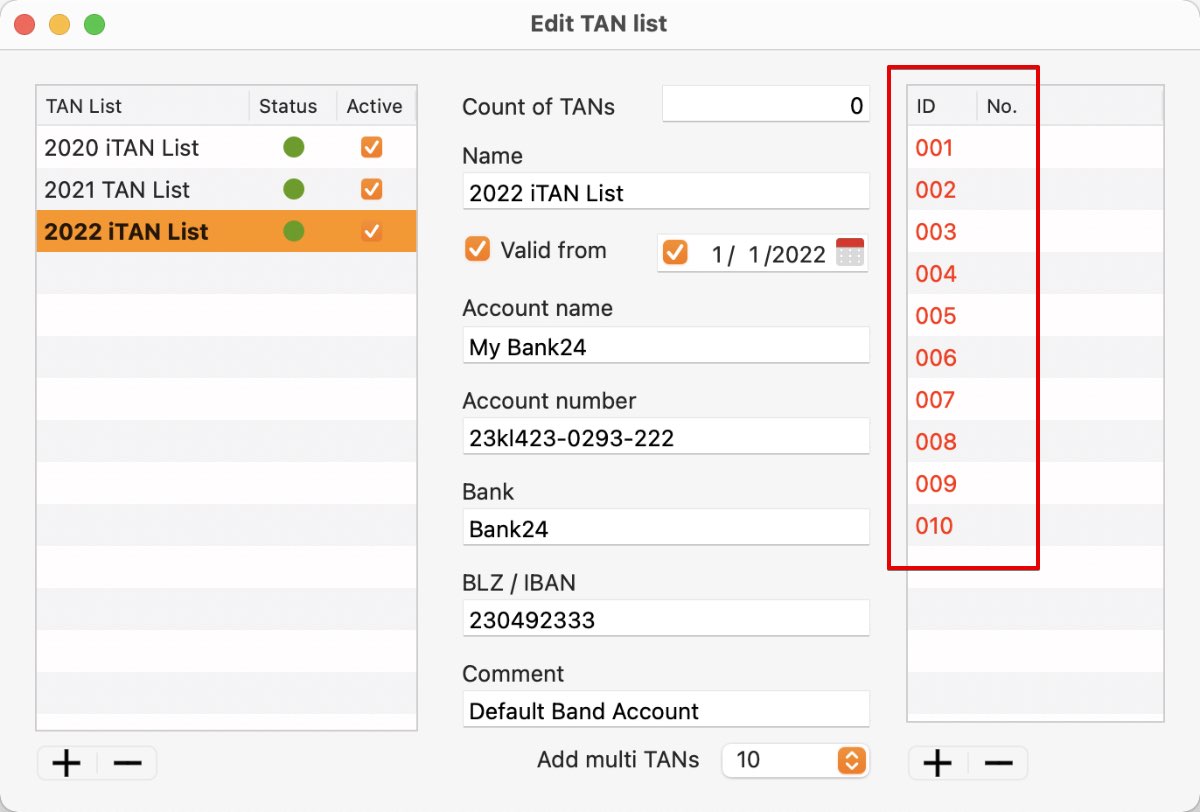The image size is (1200, 812).
Task: Minimize the Edit TAN list window
Action: pos(59,24)
